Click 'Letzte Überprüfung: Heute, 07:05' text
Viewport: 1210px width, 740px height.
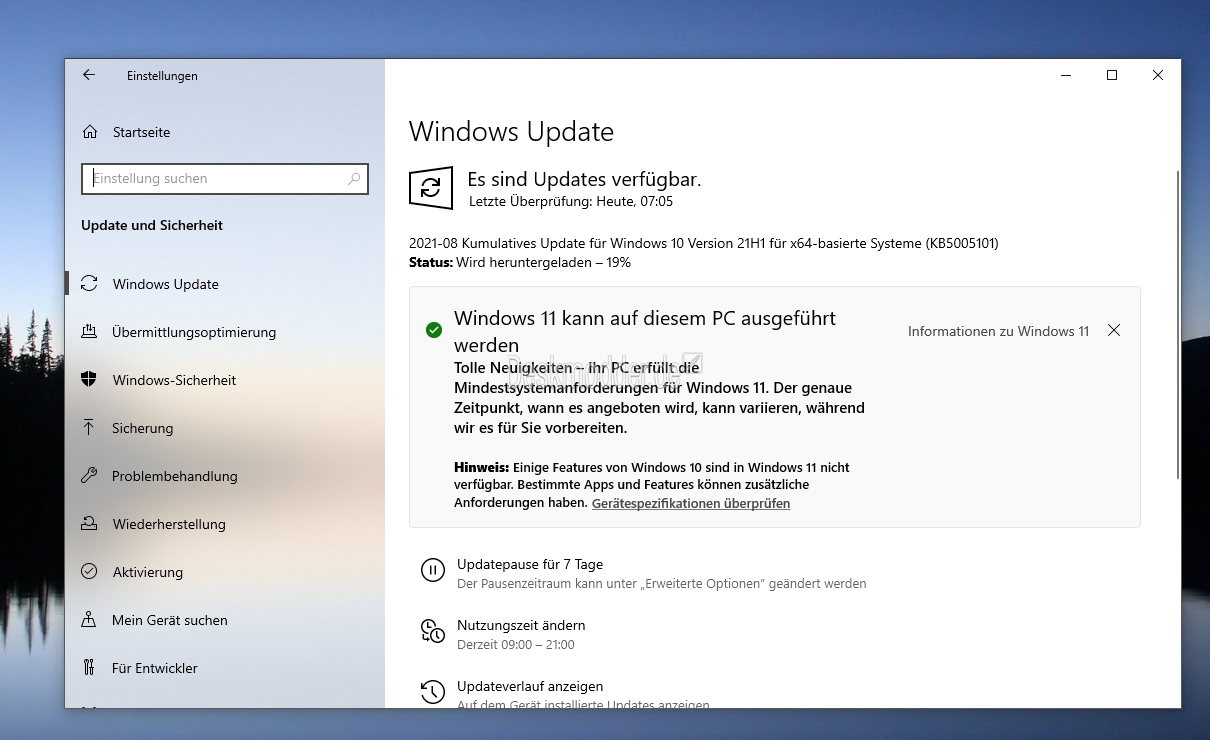(x=571, y=202)
